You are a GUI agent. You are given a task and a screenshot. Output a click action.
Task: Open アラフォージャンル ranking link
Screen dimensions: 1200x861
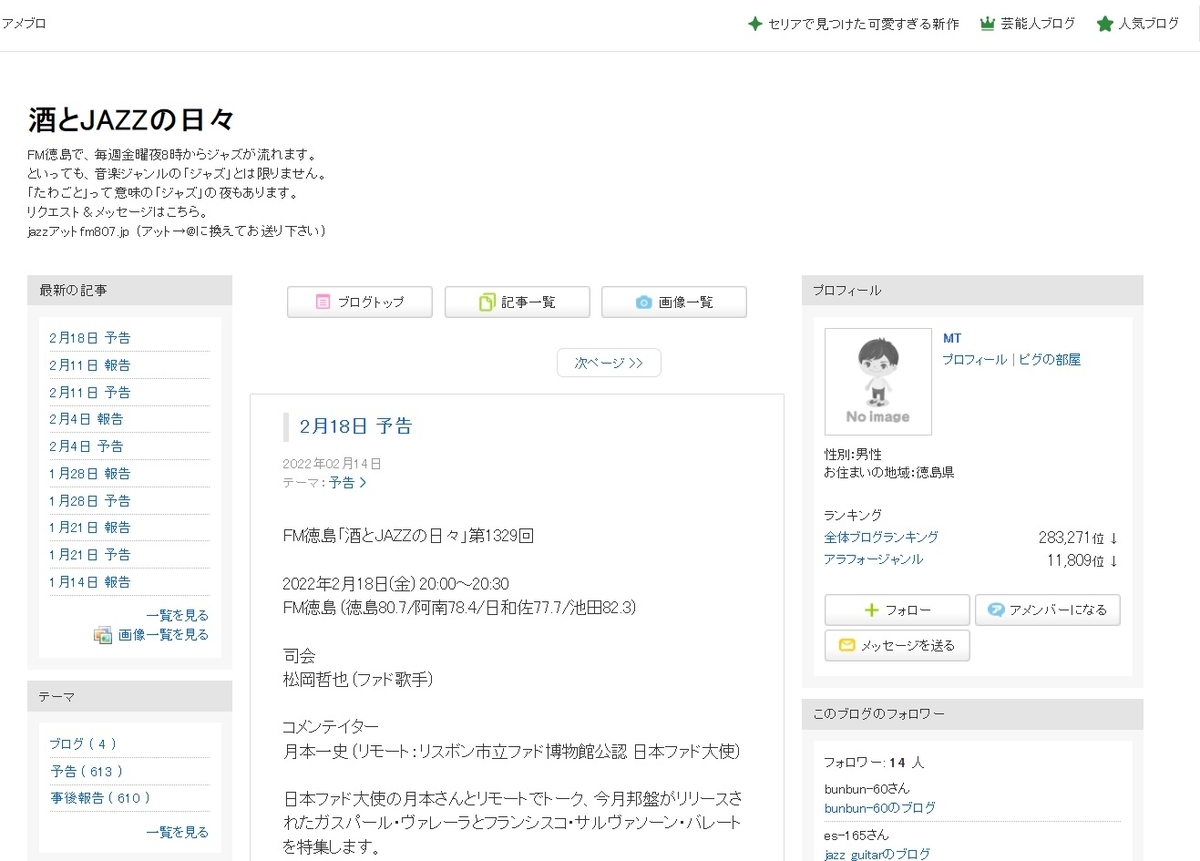point(873,559)
